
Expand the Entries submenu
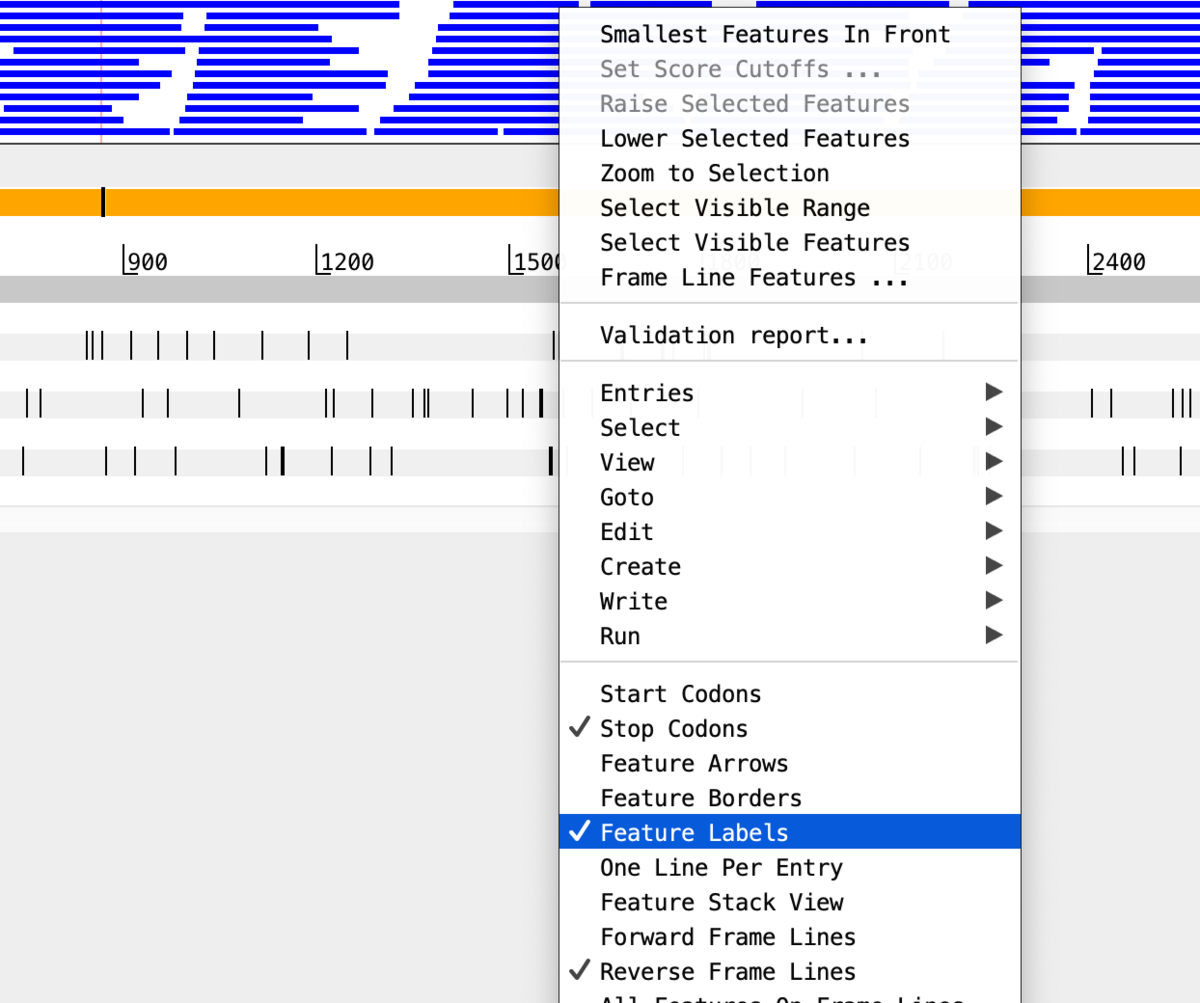(790, 393)
